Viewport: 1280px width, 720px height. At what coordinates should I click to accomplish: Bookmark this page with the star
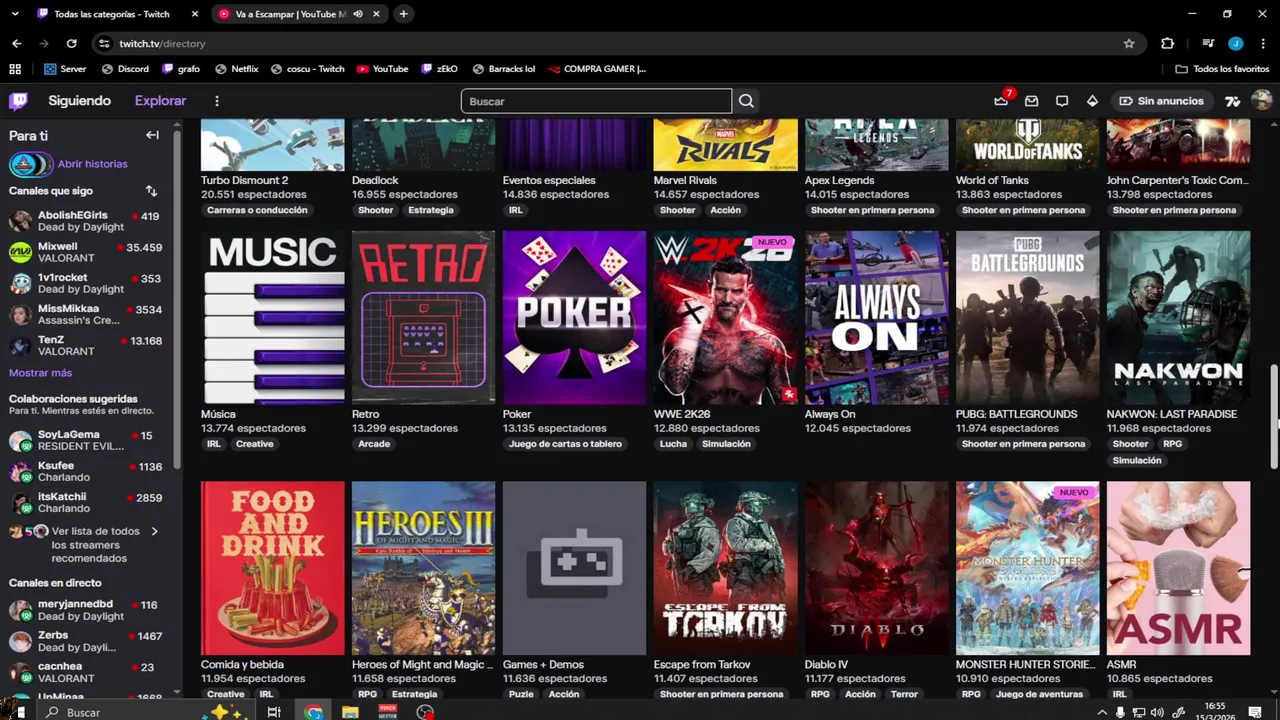[x=1129, y=44]
